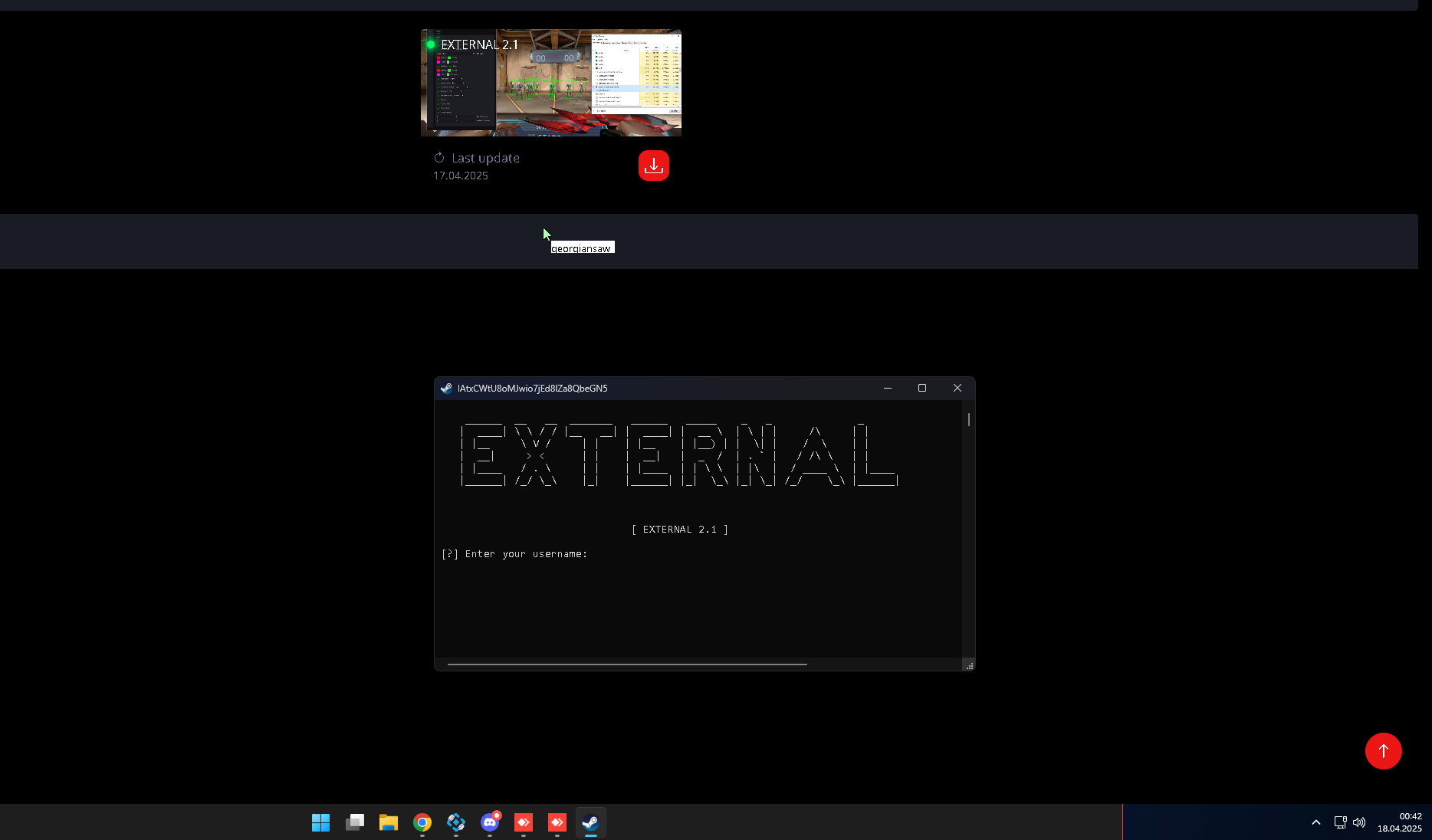Image resolution: width=1432 pixels, height=840 pixels.
Task: Open Task View from the taskbar
Action: point(354,822)
